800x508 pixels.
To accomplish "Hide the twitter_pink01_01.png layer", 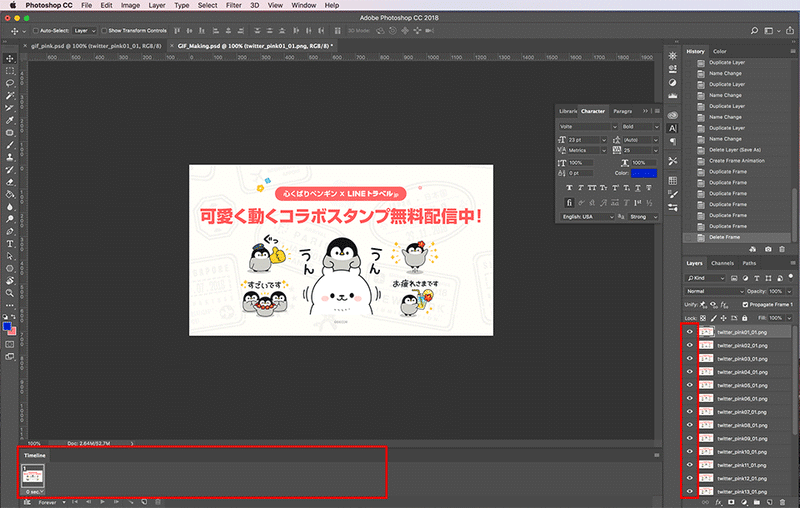I will click(690, 332).
